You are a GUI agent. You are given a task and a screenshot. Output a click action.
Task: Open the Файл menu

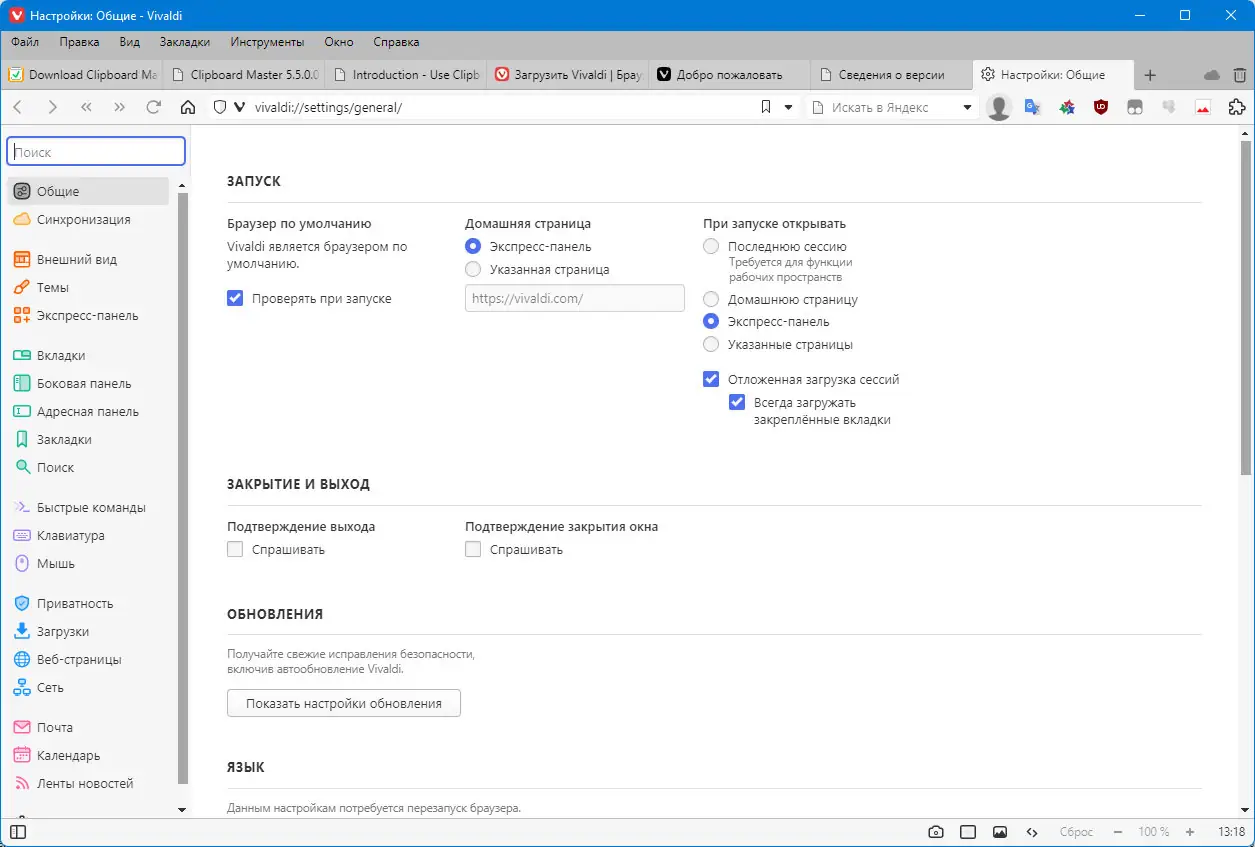point(25,42)
